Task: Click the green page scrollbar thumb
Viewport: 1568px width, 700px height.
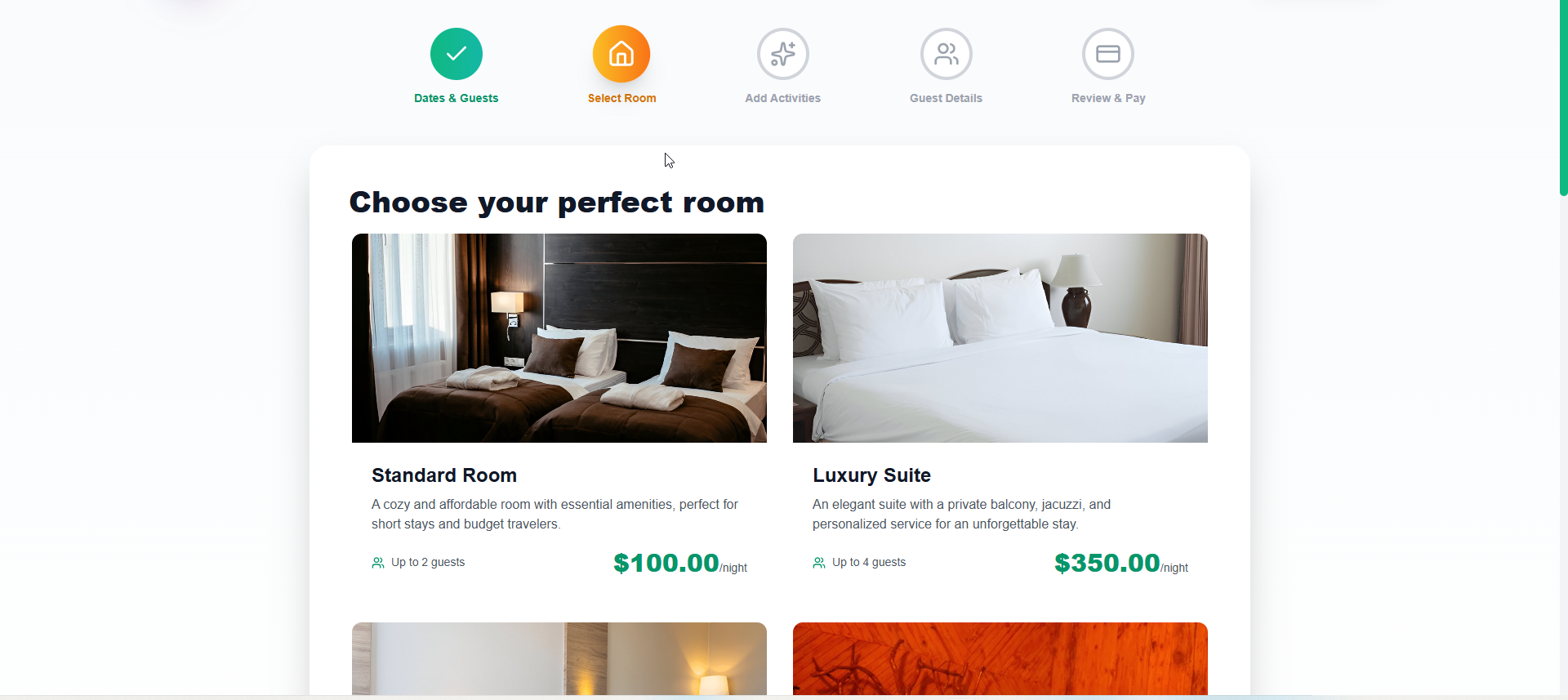Action: click(x=1564, y=97)
